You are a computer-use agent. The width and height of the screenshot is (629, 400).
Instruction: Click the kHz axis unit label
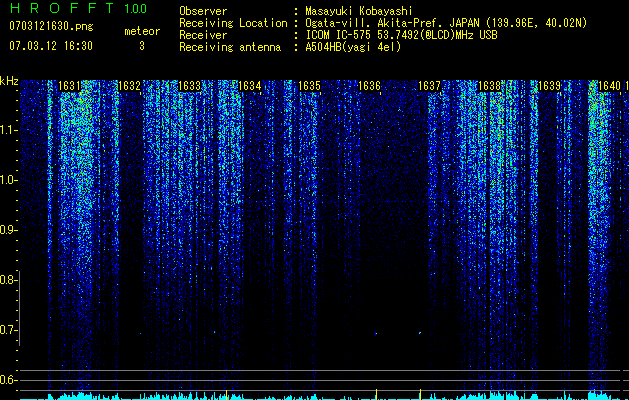pyautogui.click(x=9, y=81)
